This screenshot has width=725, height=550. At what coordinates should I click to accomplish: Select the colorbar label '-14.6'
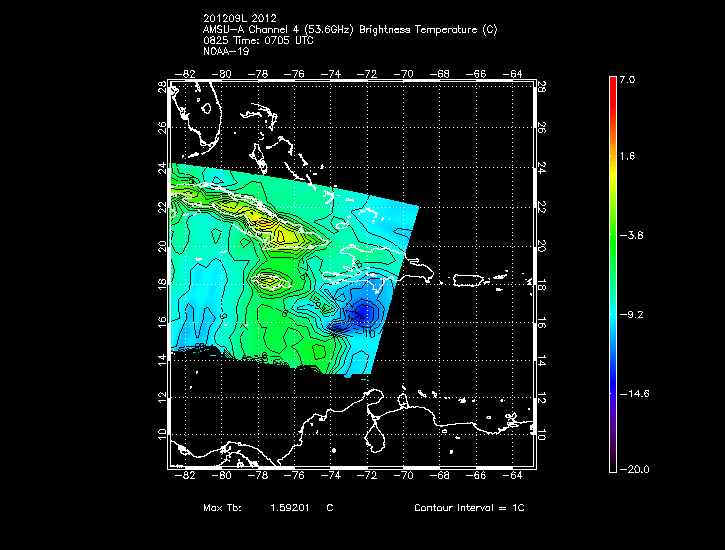[x=634, y=394]
